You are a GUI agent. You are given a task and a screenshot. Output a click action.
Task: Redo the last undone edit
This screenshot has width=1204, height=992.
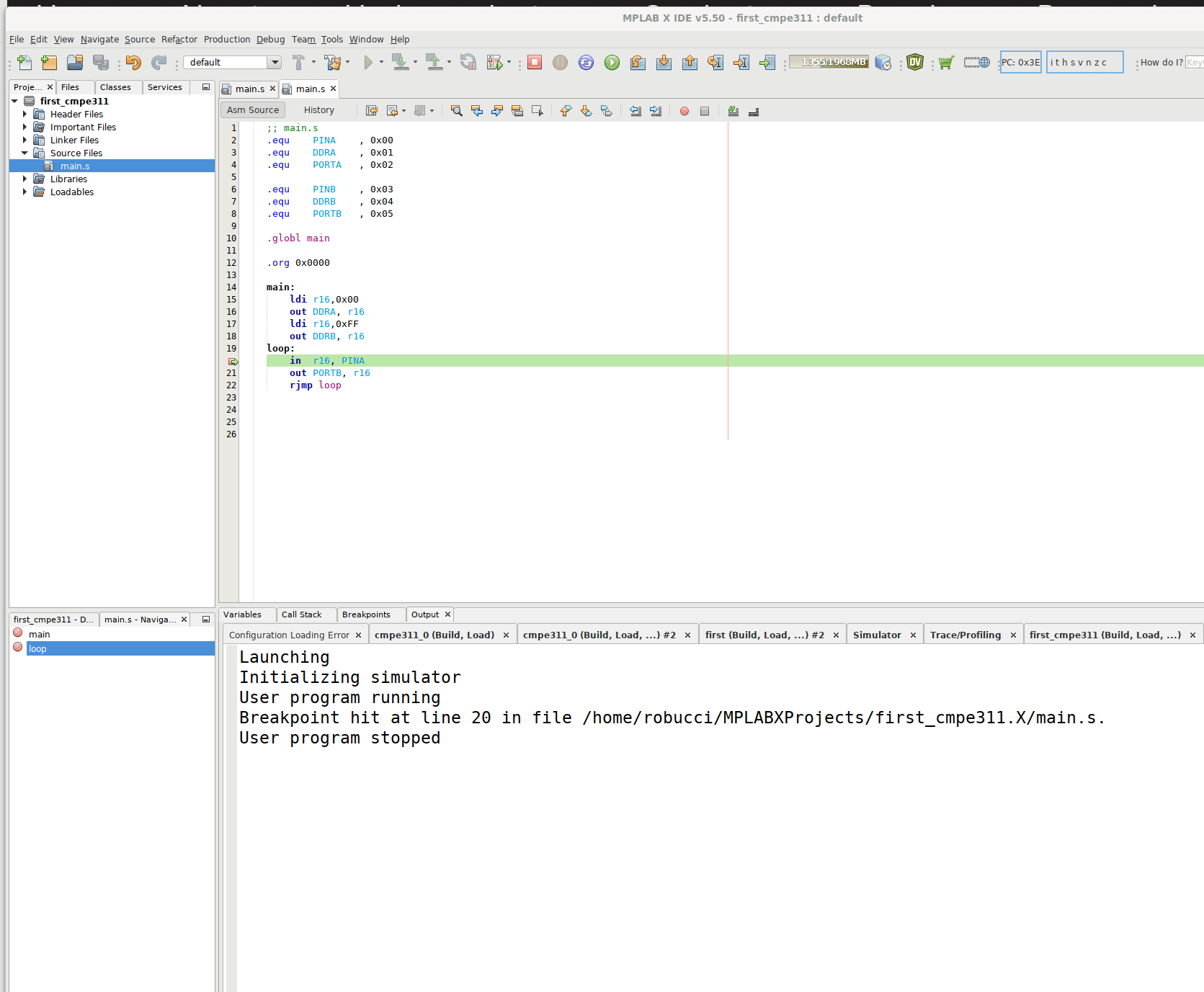click(x=159, y=63)
